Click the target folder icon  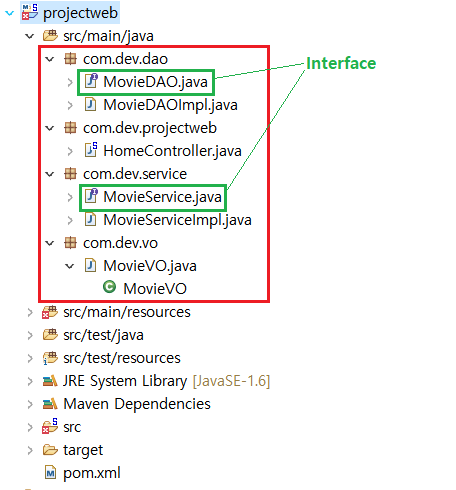[50, 450]
